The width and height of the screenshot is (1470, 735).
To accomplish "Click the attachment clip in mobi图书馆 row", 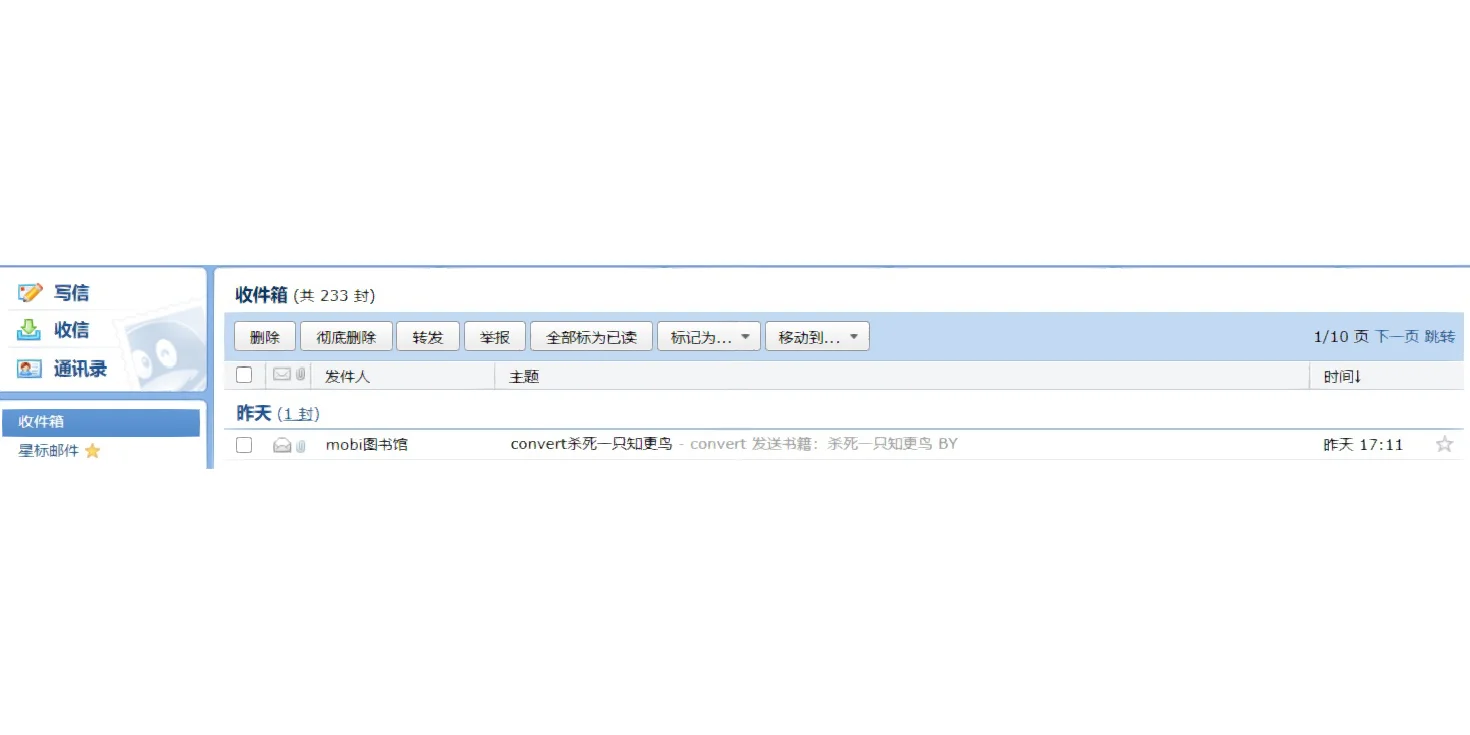I will (301, 446).
